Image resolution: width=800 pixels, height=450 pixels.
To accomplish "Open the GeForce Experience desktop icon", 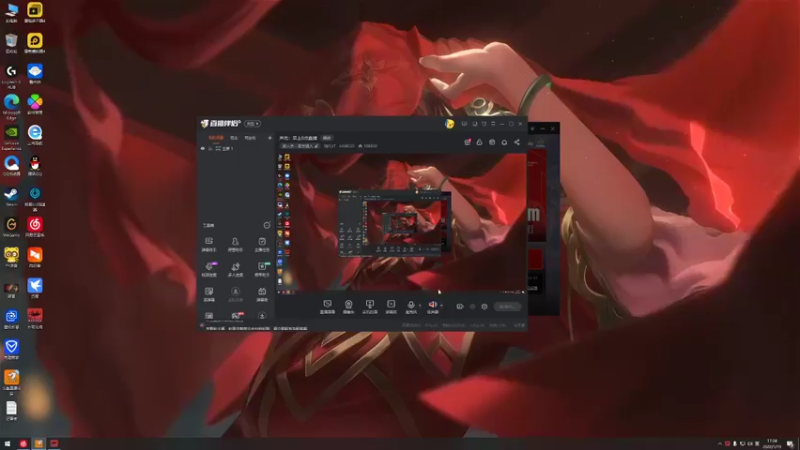I will pos(11,137).
